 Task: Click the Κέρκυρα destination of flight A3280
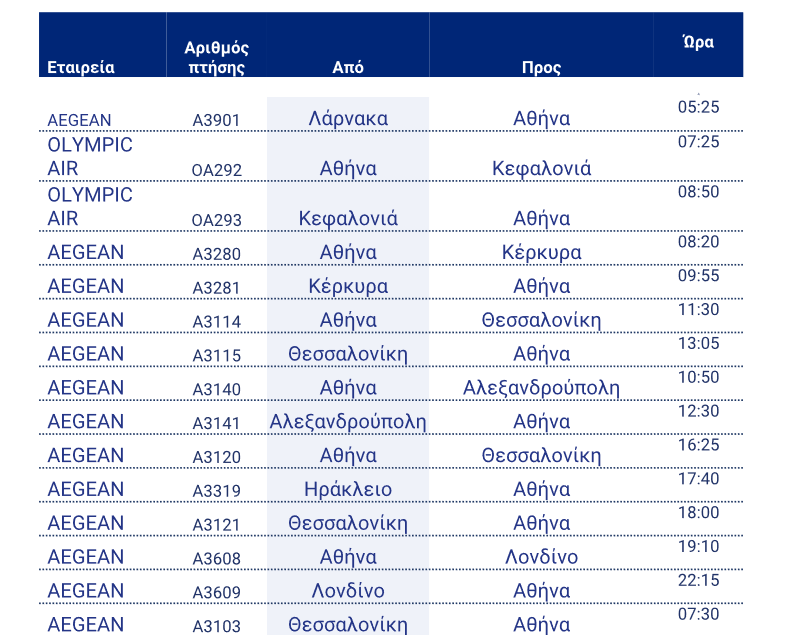(541, 253)
